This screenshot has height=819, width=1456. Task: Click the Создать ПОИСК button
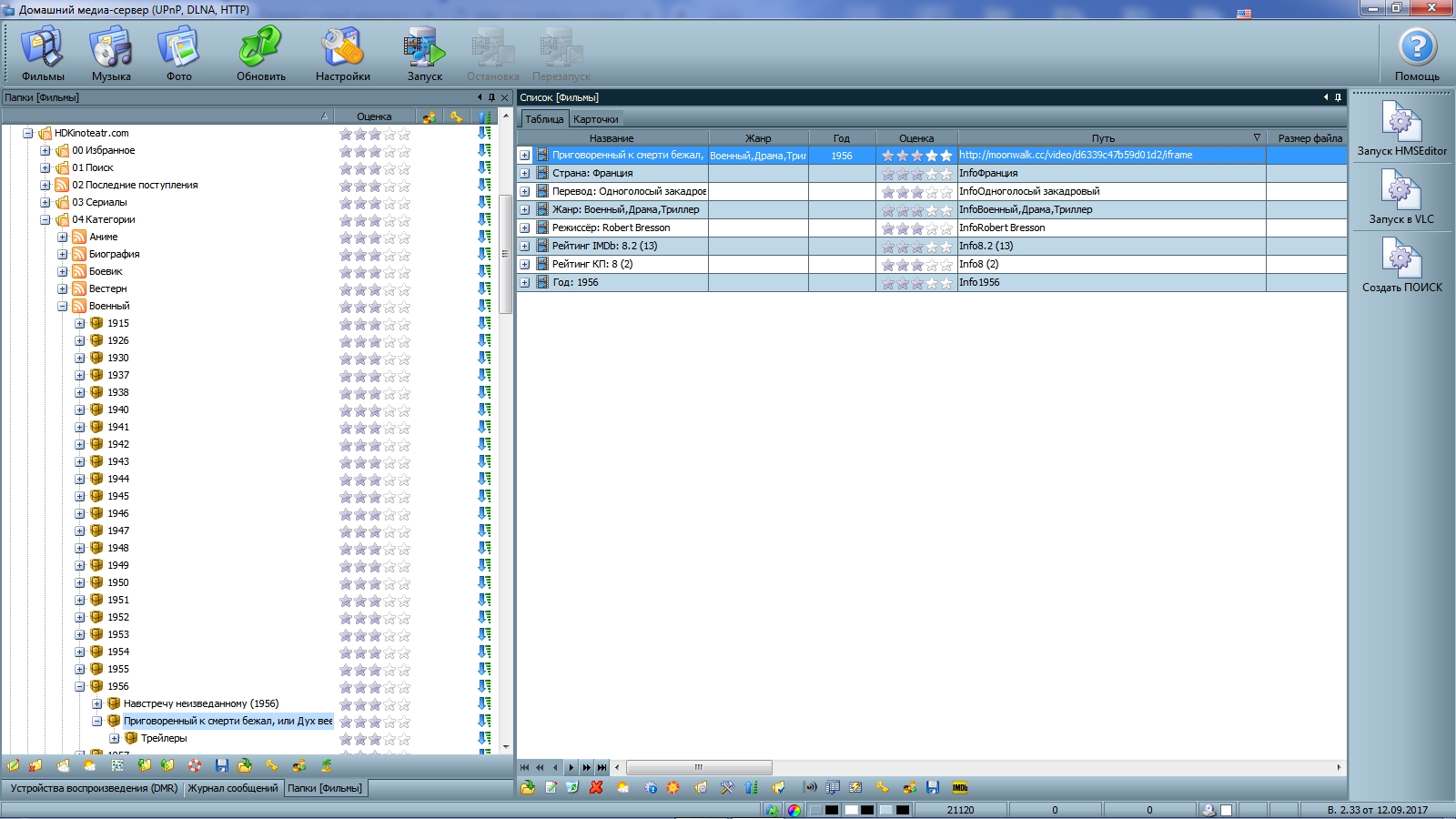click(1401, 264)
